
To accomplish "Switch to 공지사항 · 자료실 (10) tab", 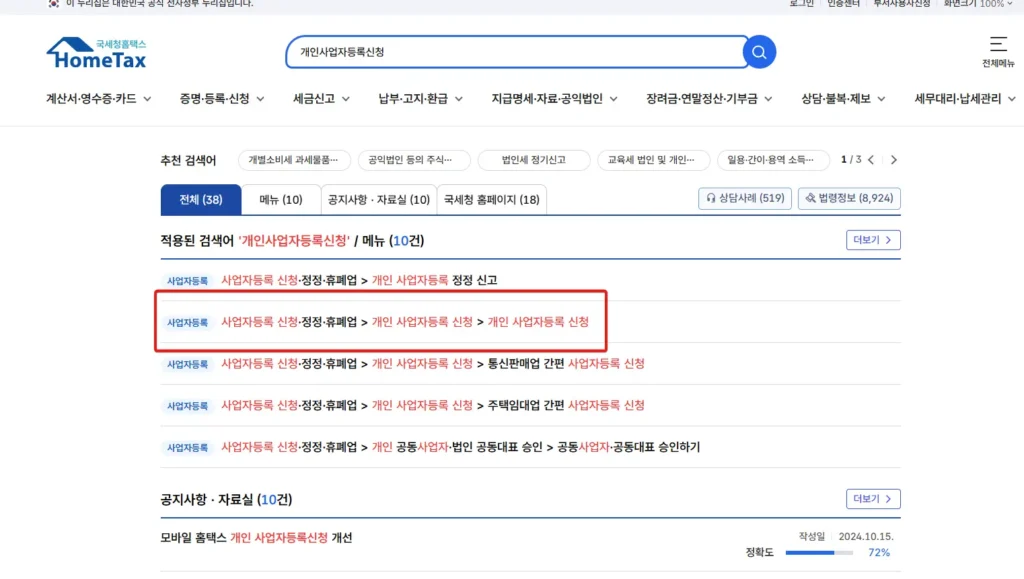I will point(379,200).
